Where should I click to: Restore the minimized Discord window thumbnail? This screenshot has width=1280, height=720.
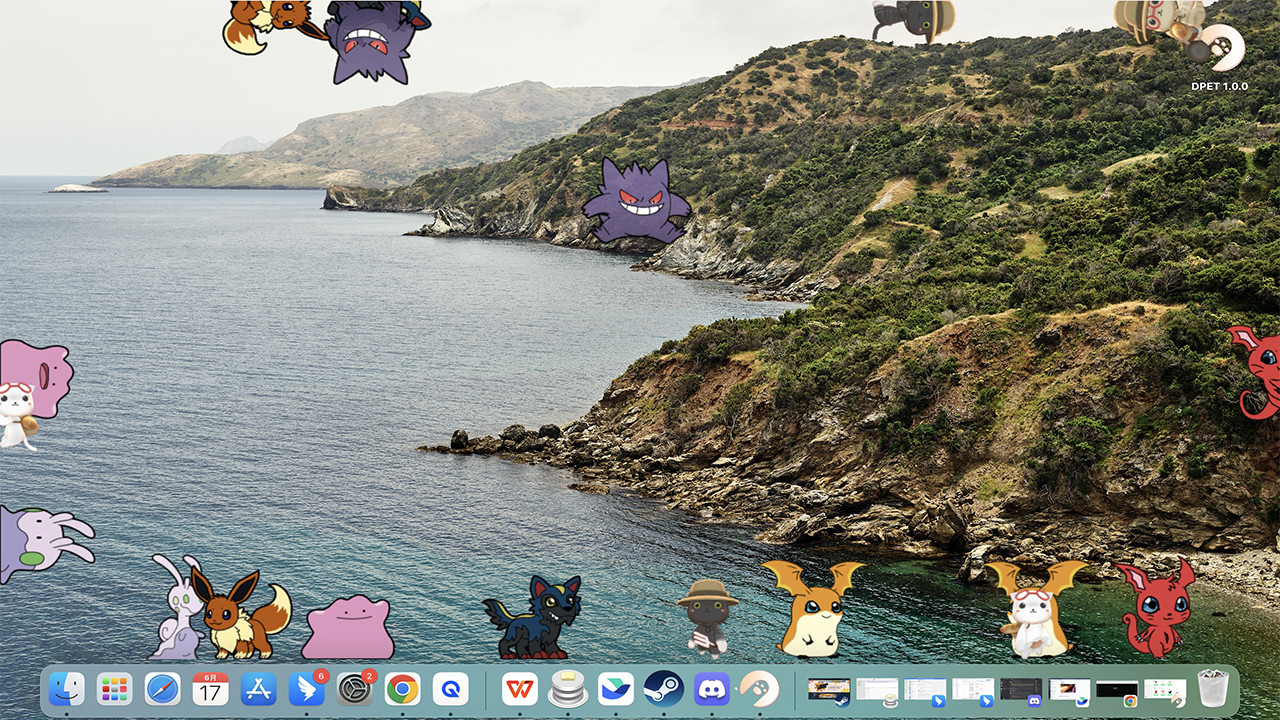click(1020, 686)
